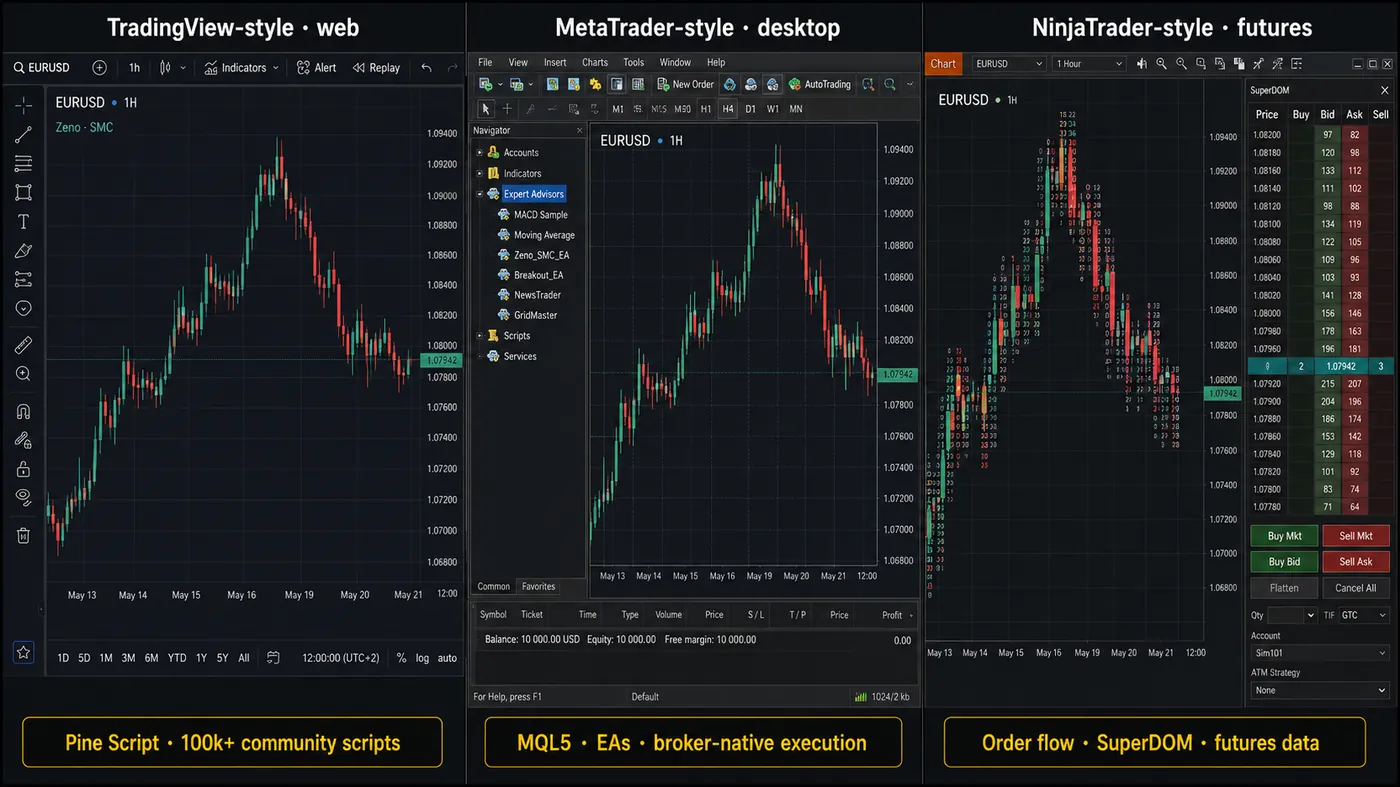1400x787 pixels.
Task: Toggle log scale
Action: click(423, 658)
